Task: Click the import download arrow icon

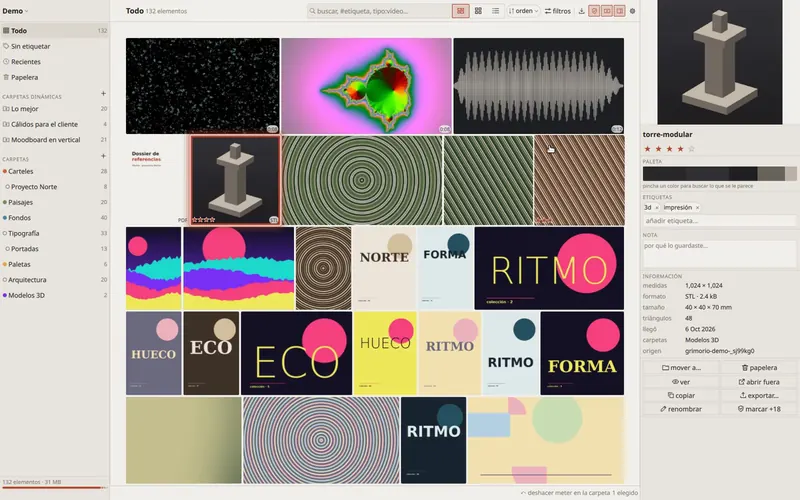Action: [x=581, y=11]
